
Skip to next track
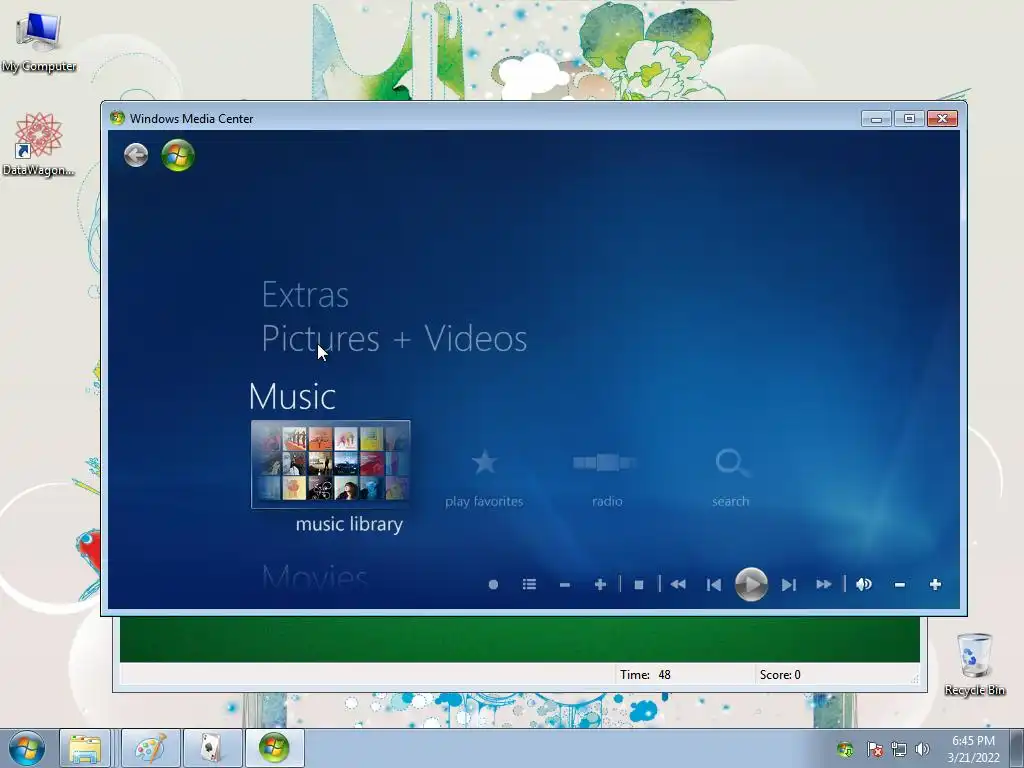(x=788, y=584)
